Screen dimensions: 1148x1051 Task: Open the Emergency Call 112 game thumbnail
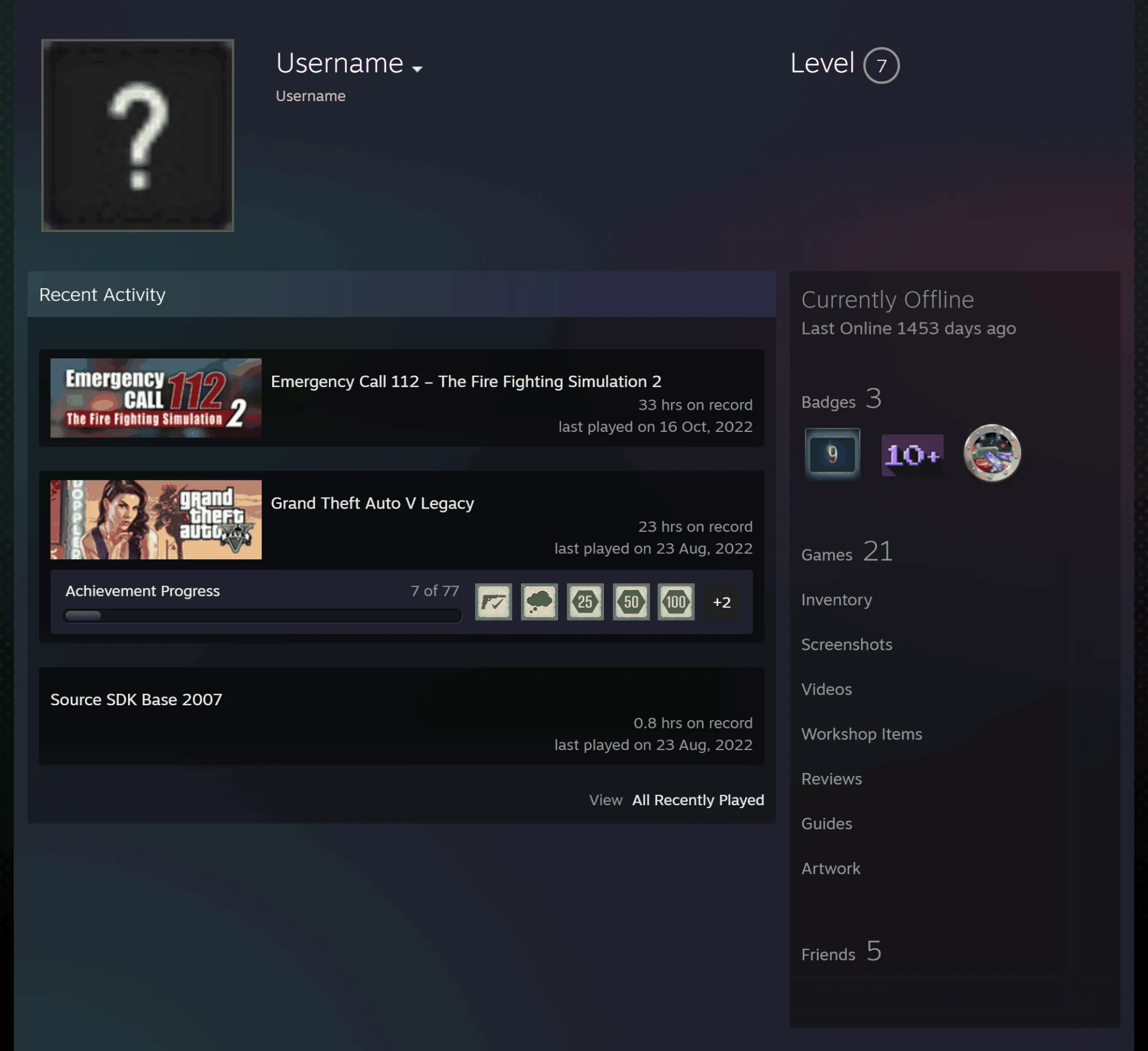click(156, 398)
